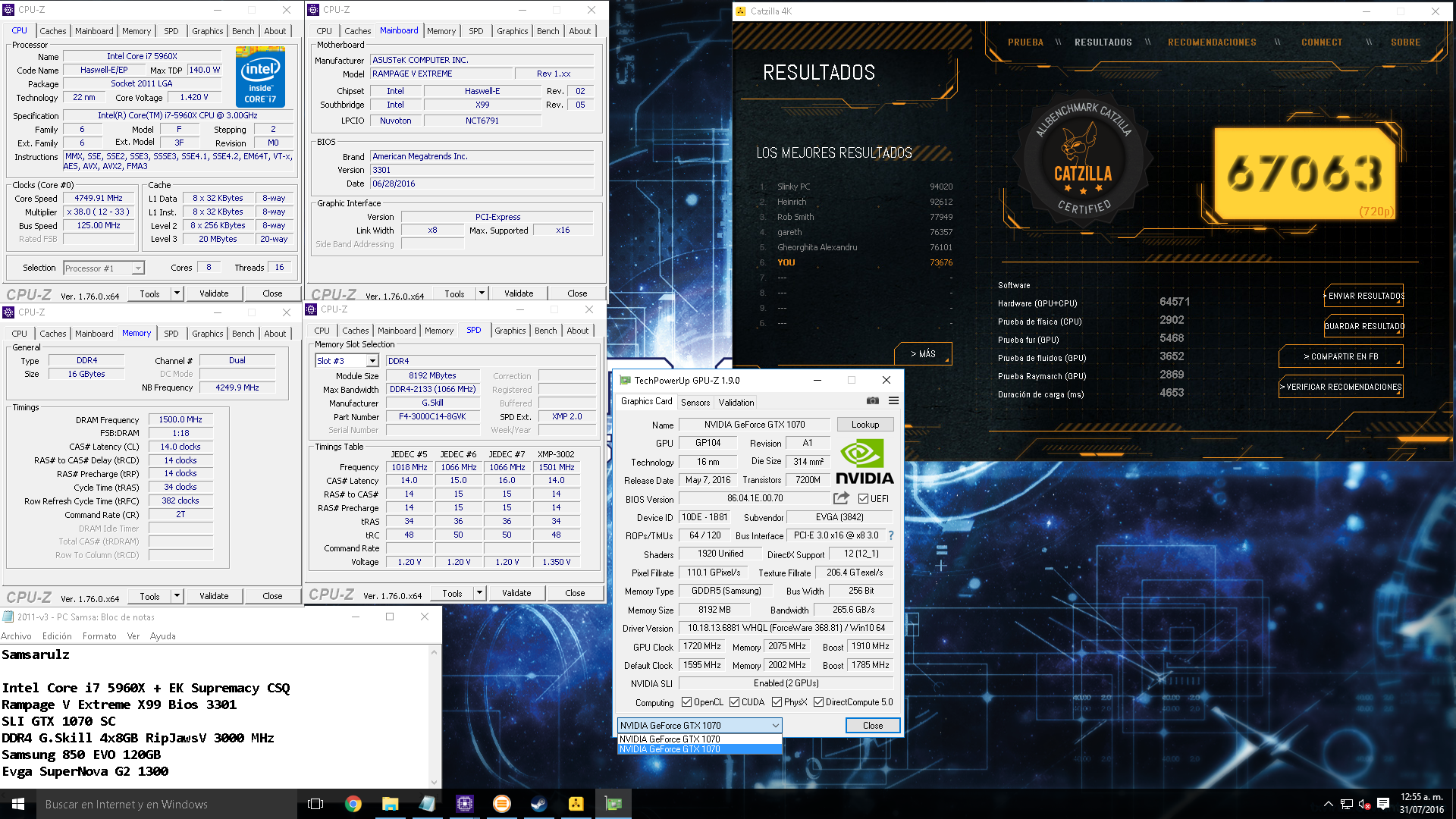The image size is (1456, 819).
Task: Click the GPU-Z screenshot camera icon
Action: coord(873,401)
